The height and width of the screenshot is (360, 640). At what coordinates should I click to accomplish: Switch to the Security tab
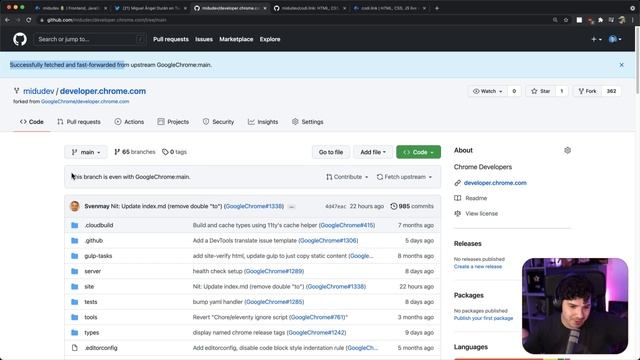pos(218,122)
